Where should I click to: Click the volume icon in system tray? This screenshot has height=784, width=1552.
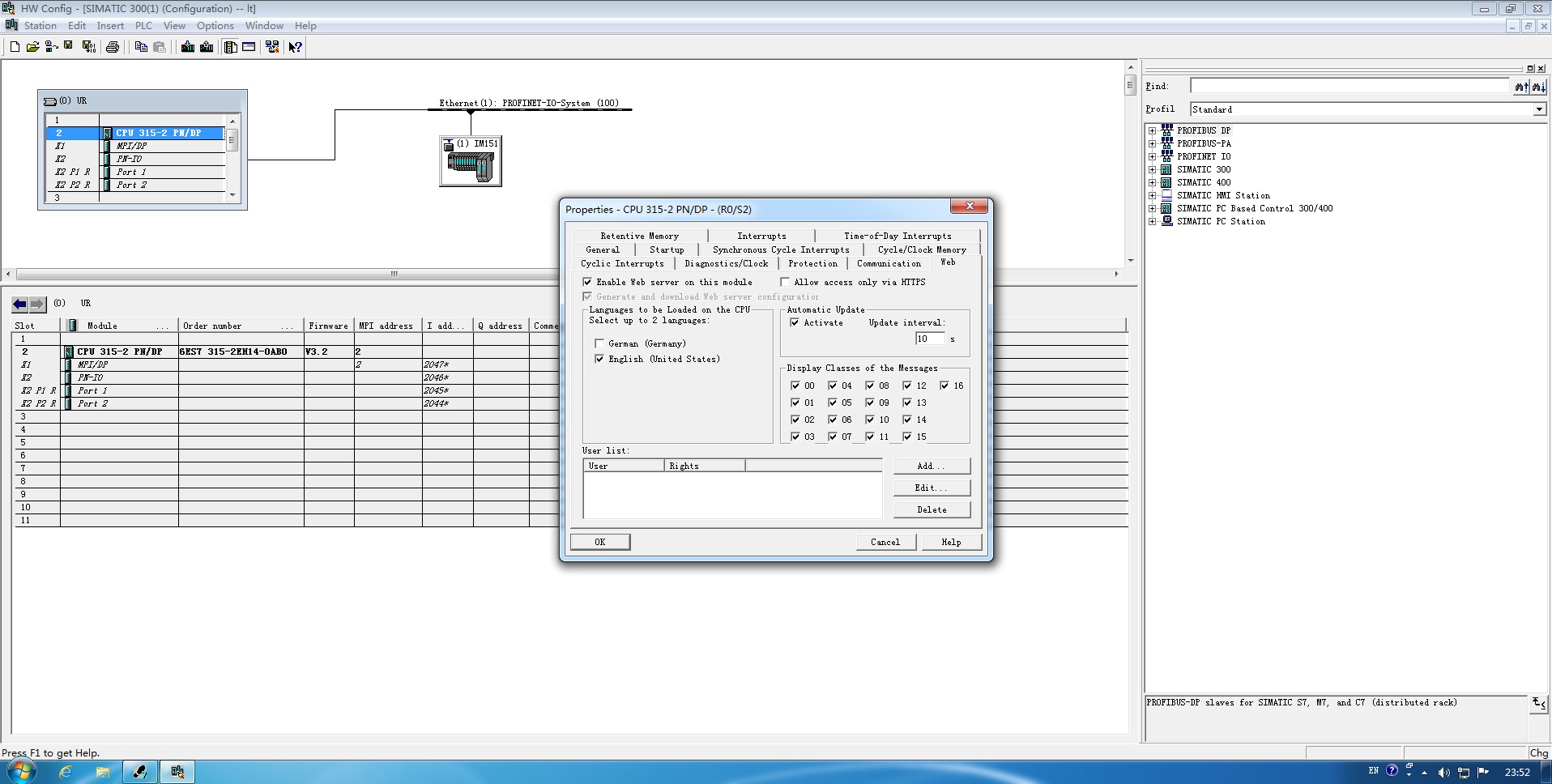click(x=1443, y=772)
